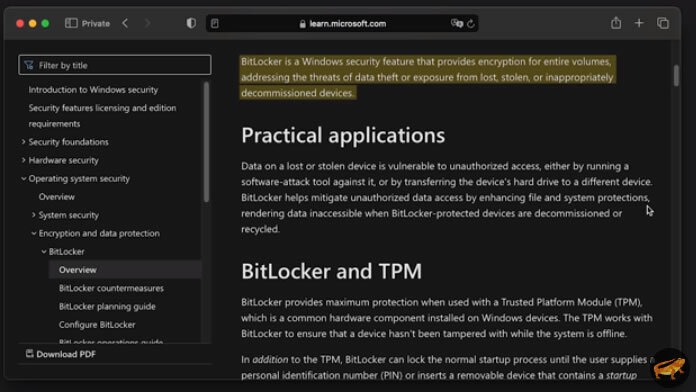Open the Share icon in the toolbar

(616, 23)
